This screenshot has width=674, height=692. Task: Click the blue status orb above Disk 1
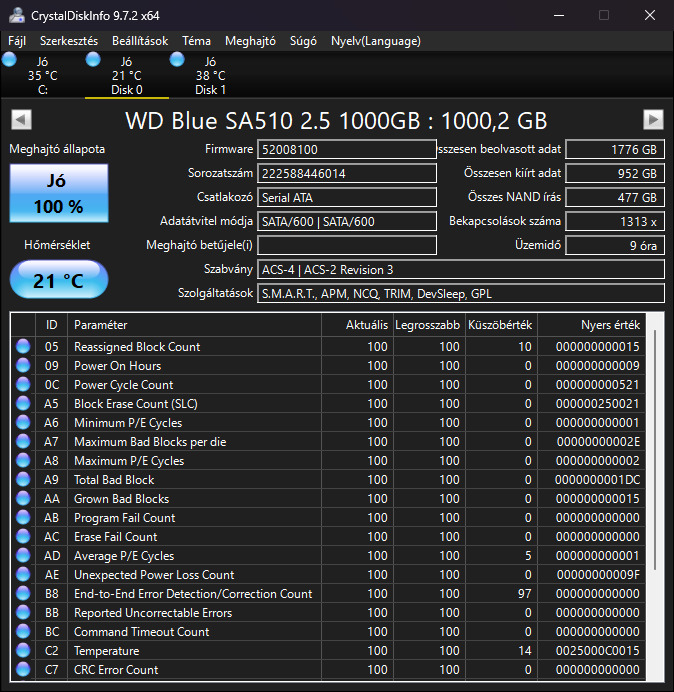click(177, 60)
